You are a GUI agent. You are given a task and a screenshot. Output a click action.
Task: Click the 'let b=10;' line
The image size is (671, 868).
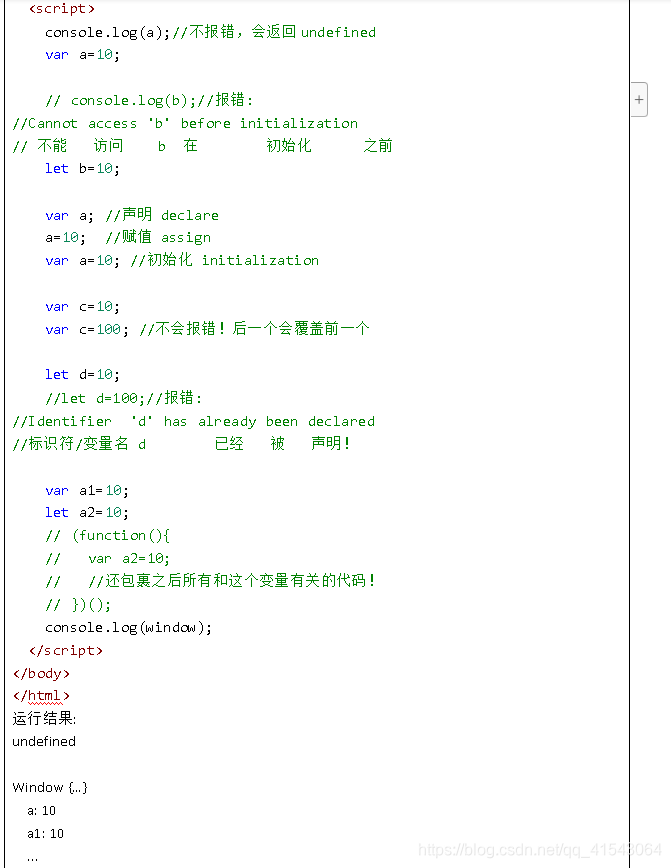pyautogui.click(x=82, y=168)
